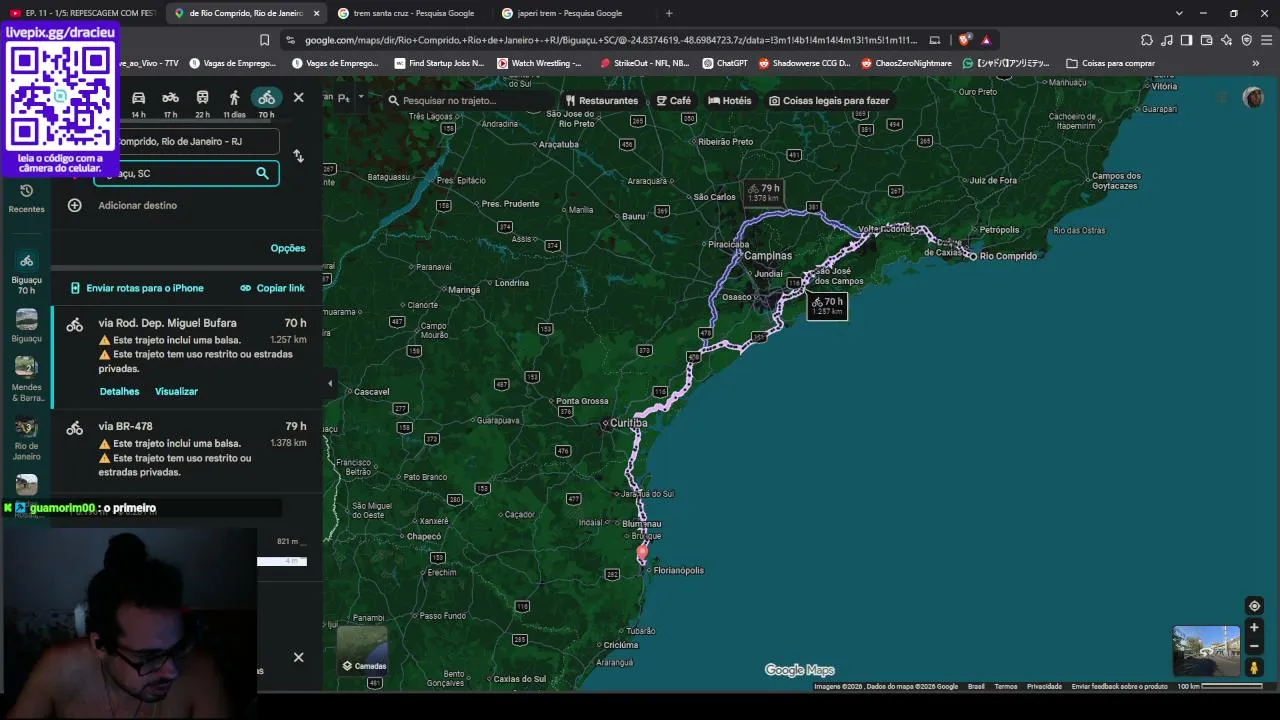Zoom in on the map with the plus button

click(x=1254, y=628)
